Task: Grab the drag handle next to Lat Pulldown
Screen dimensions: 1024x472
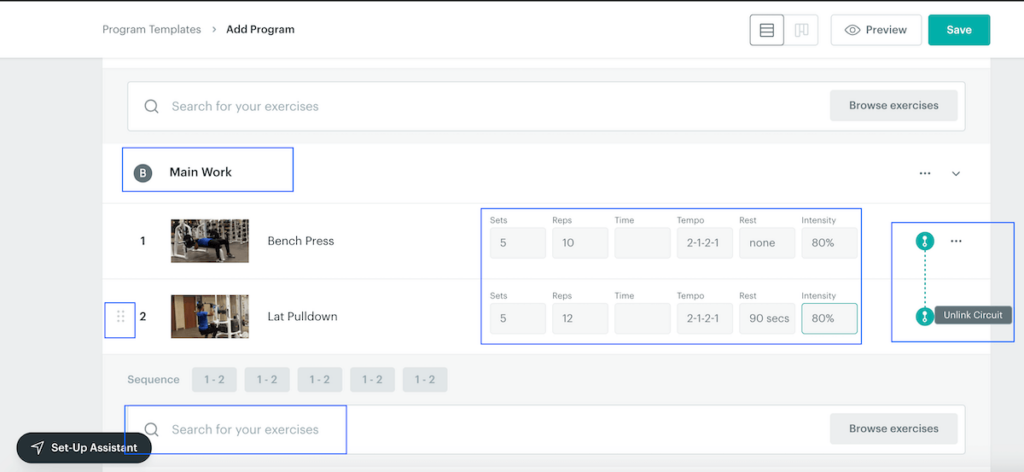Action: coord(120,317)
